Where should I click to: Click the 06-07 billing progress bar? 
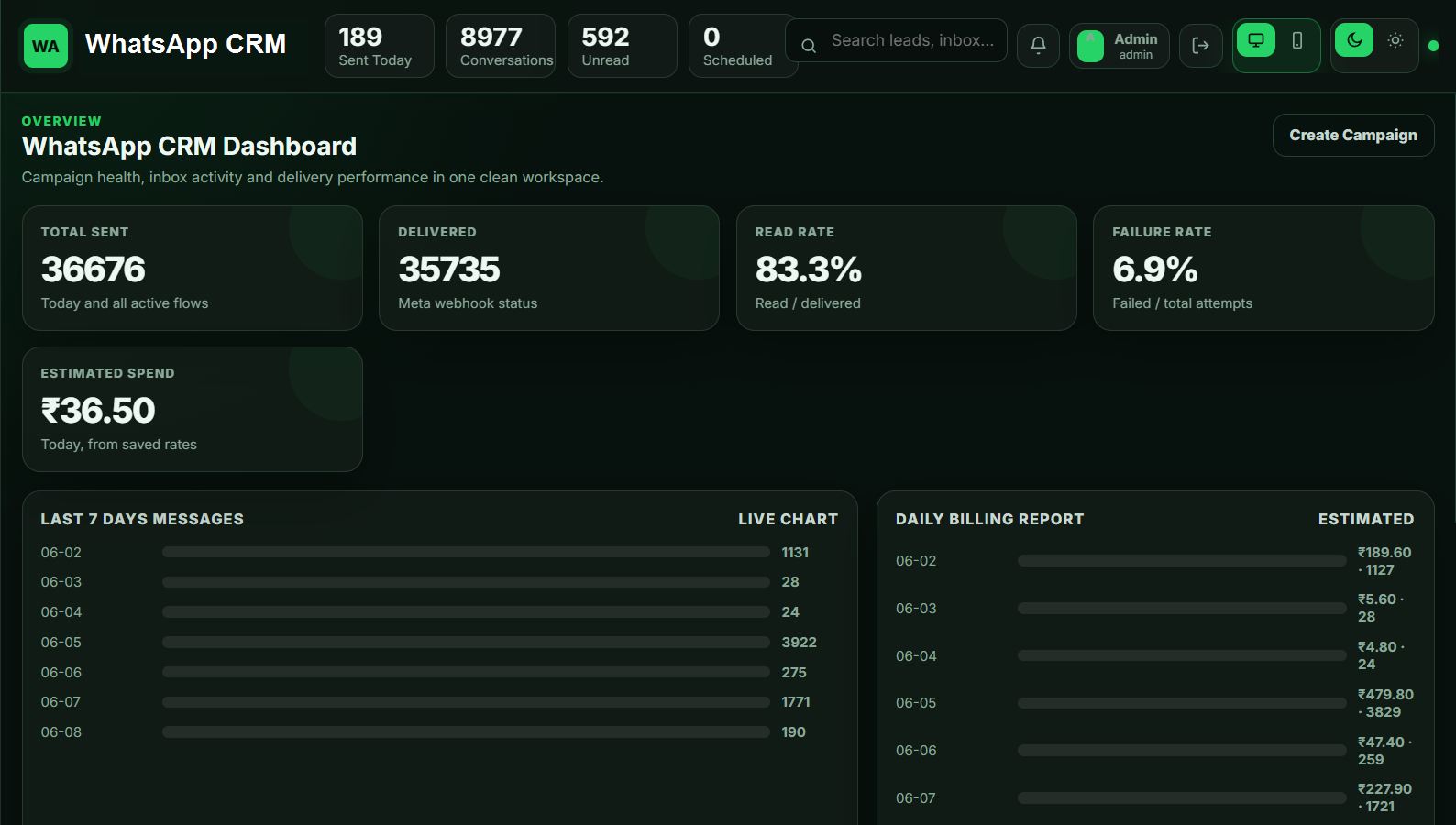1182,798
